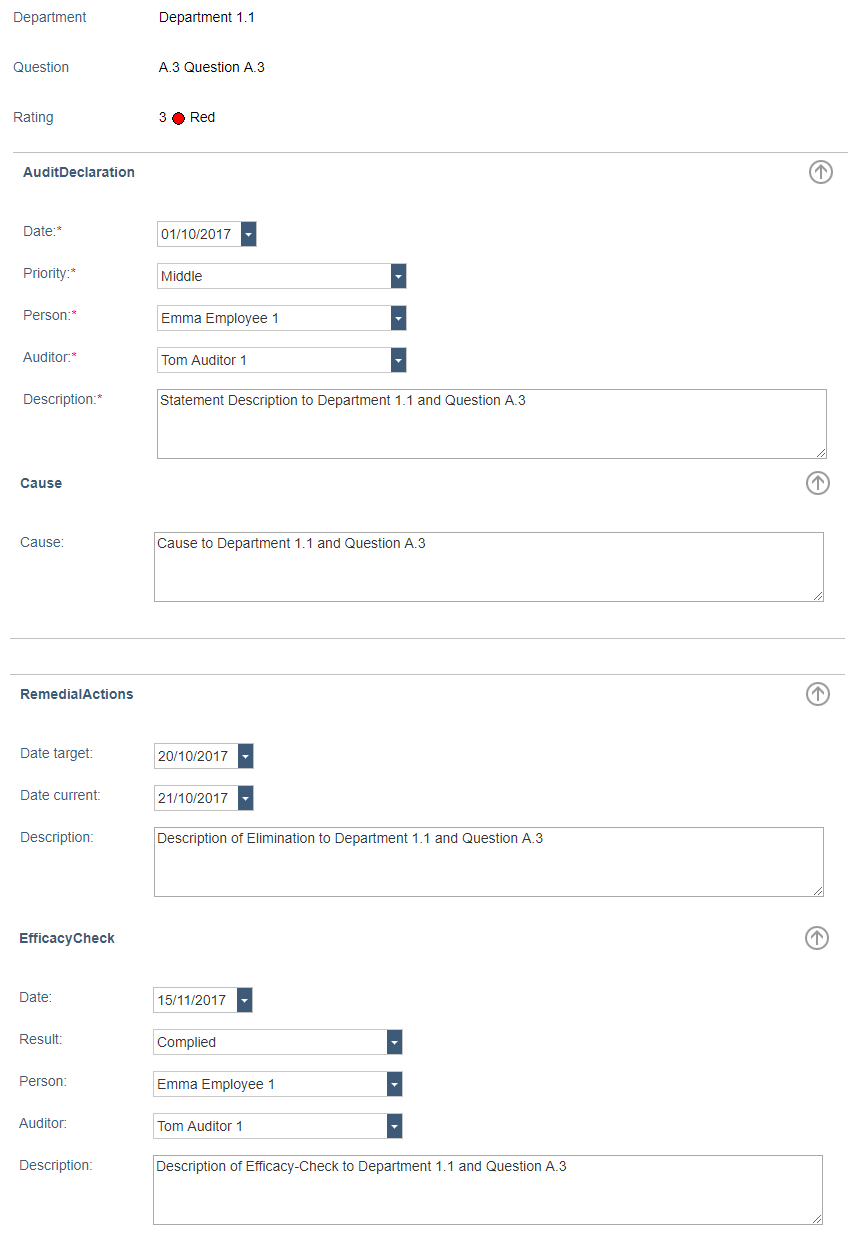Open the AuditDeclaration Date picker dropdown
Screen dimensions: 860x1258
click(249, 234)
